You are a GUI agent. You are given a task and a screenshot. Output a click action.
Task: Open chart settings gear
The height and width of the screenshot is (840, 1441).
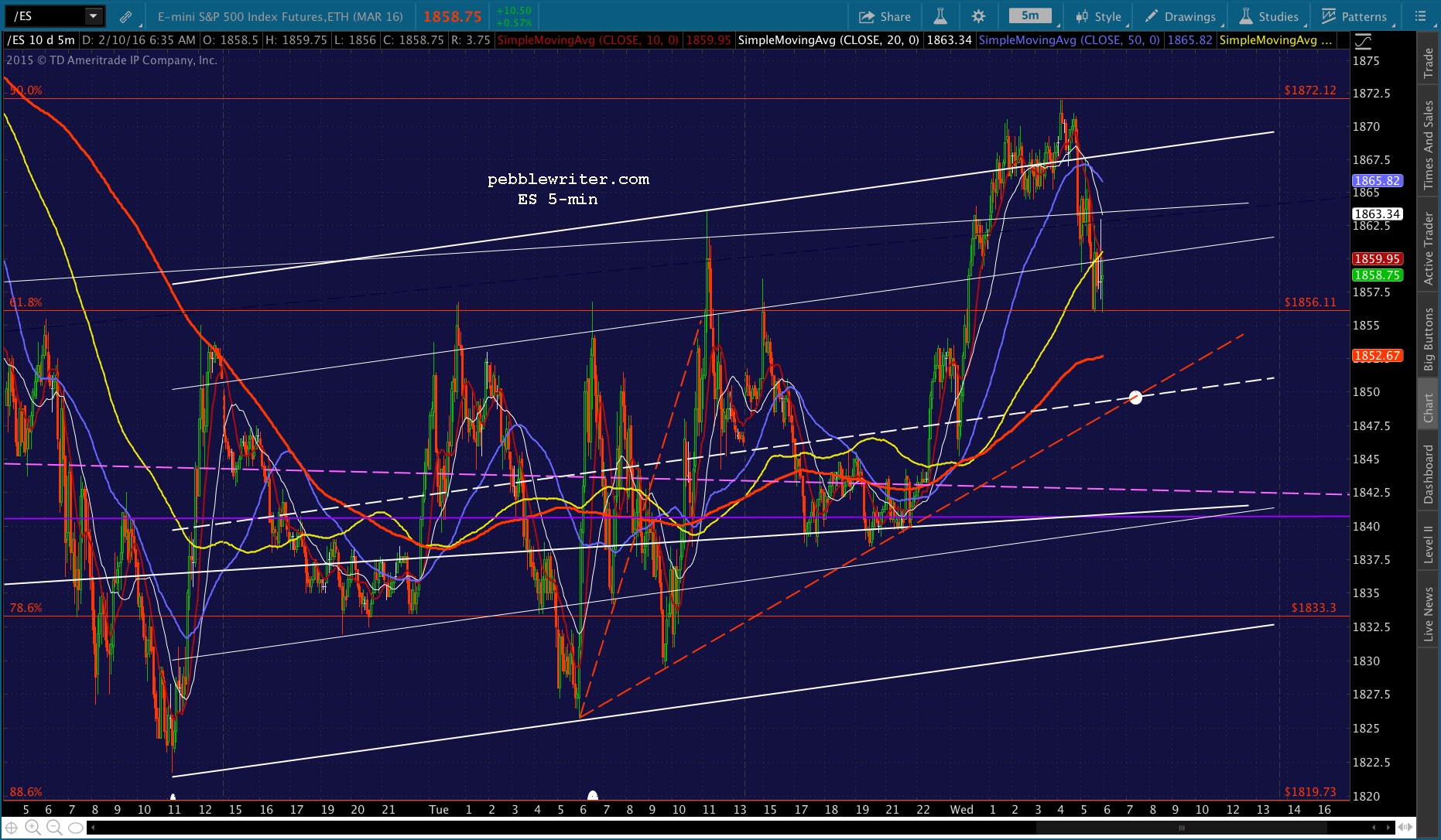pos(978,16)
